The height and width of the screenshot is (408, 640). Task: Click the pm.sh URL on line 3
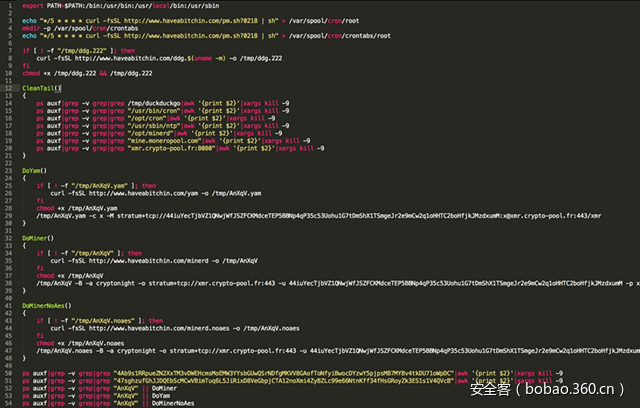pyautogui.click(x=186, y=18)
